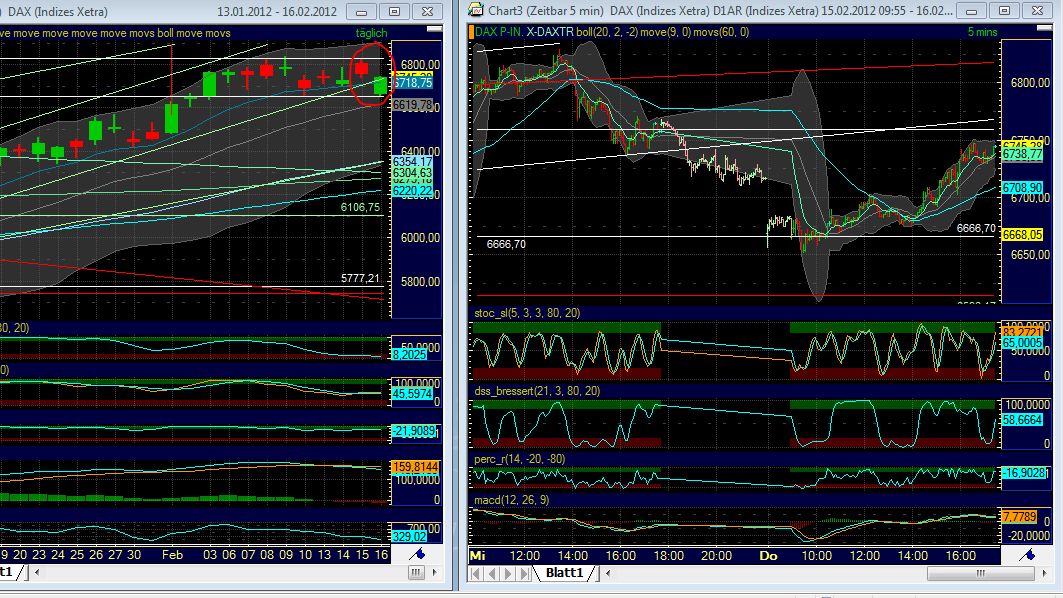This screenshot has width=1063, height=598.
Task: Click the 6666,70 price level label on Chart3
Action: pyautogui.click(x=505, y=242)
